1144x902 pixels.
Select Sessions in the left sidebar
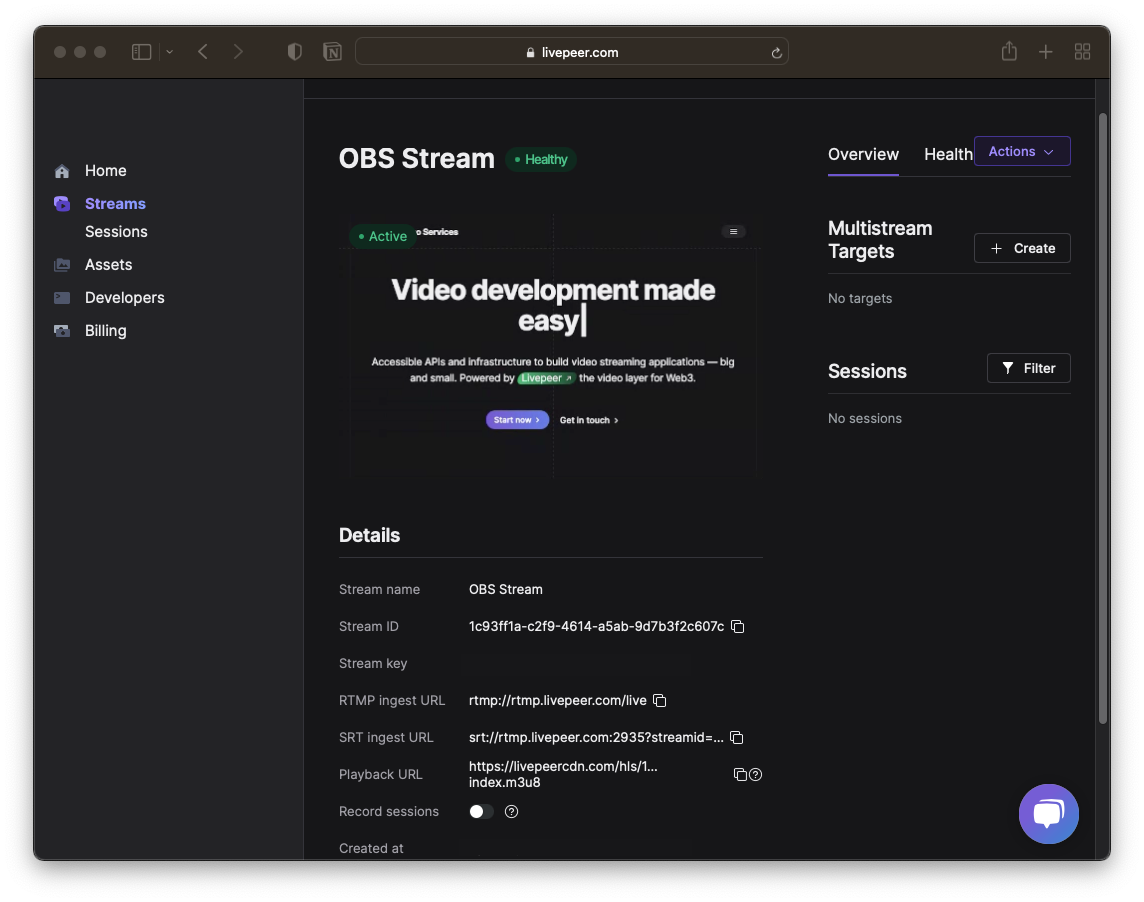[116, 232]
